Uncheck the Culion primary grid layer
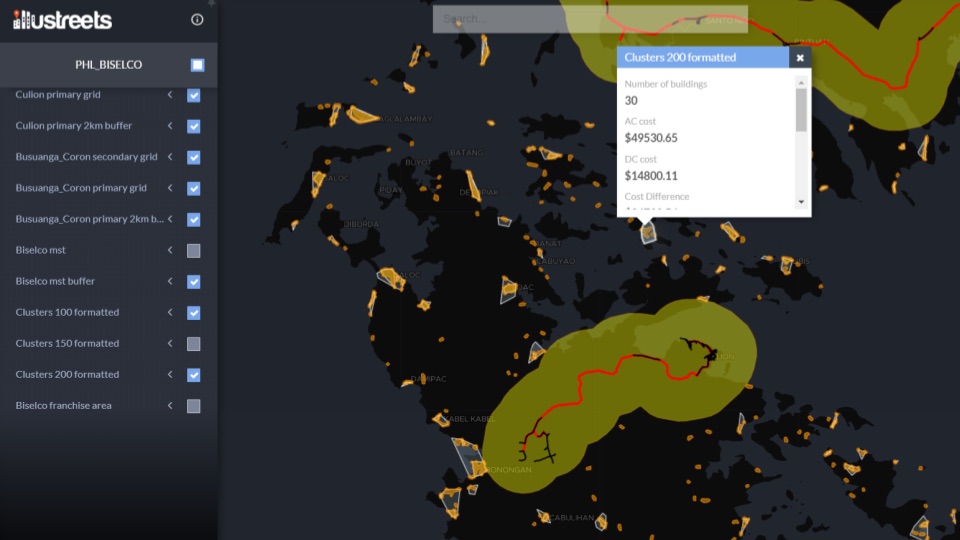The image size is (960, 540). click(x=194, y=96)
